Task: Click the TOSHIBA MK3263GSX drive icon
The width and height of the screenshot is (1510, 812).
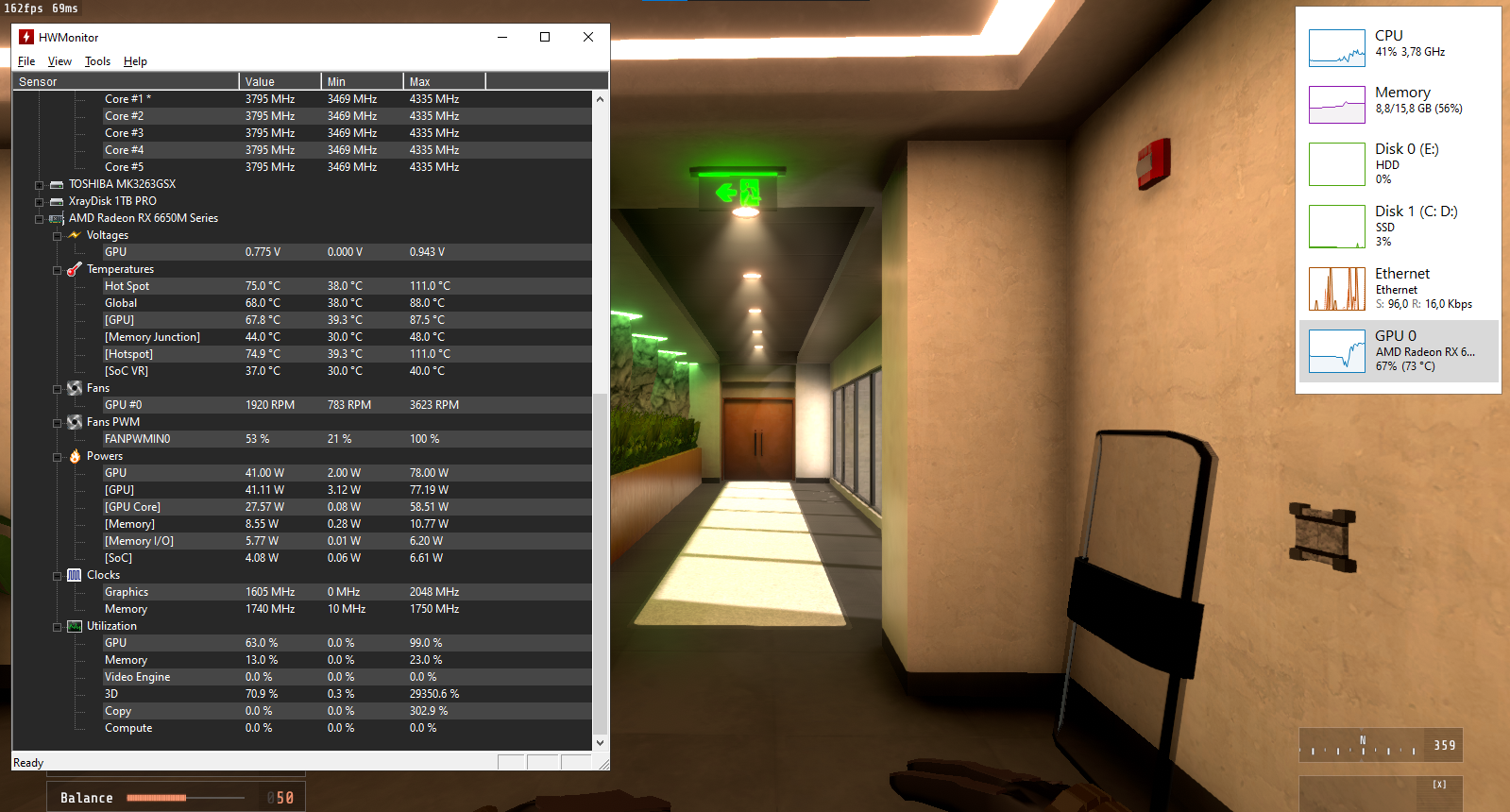Action: click(57, 184)
